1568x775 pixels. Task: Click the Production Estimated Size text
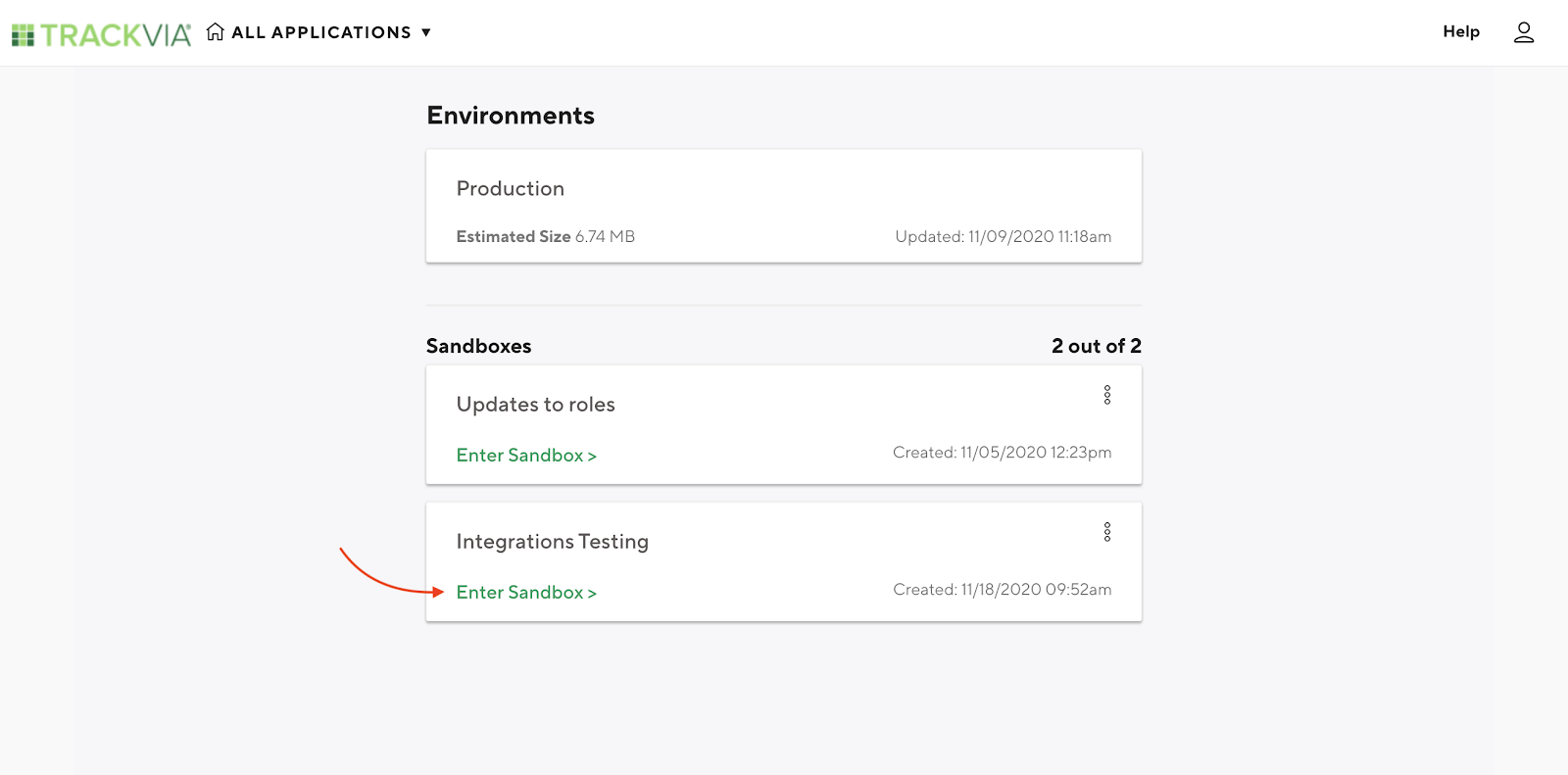point(545,236)
